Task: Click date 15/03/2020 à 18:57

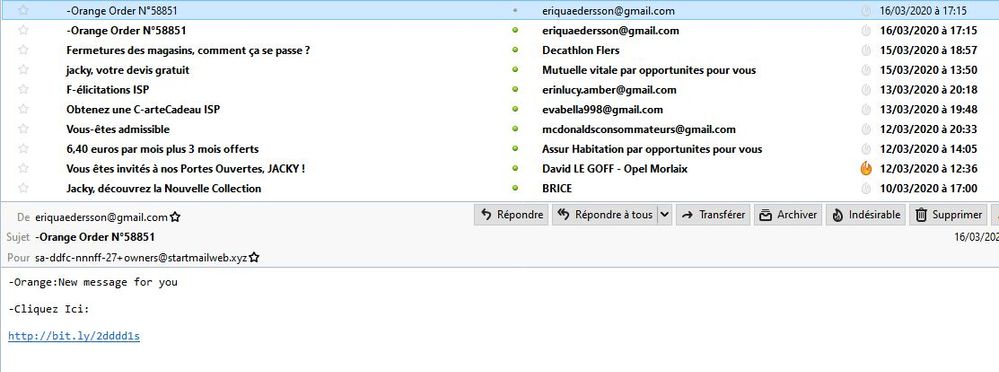Action: tap(927, 50)
